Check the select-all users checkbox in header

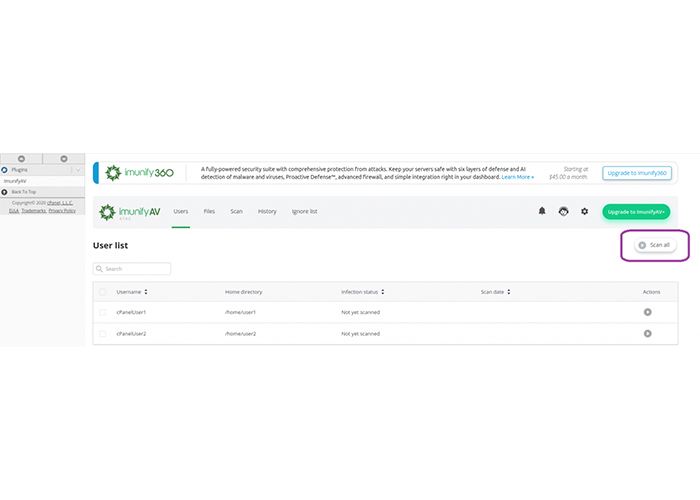pos(103,292)
